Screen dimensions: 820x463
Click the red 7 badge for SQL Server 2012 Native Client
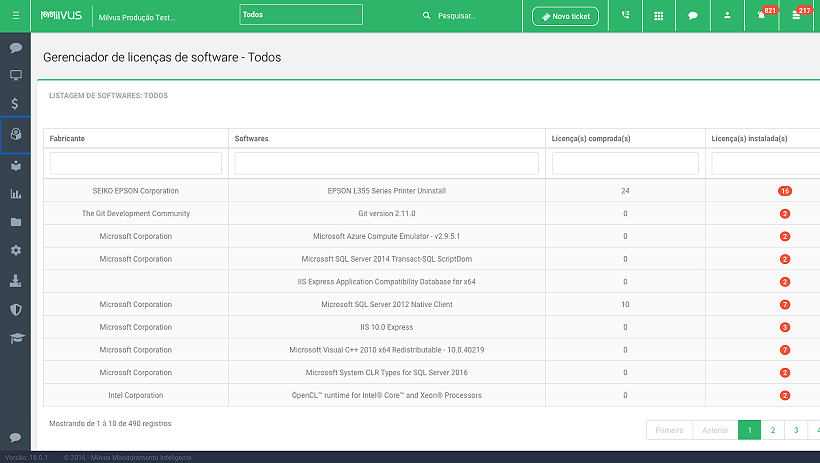(x=784, y=304)
